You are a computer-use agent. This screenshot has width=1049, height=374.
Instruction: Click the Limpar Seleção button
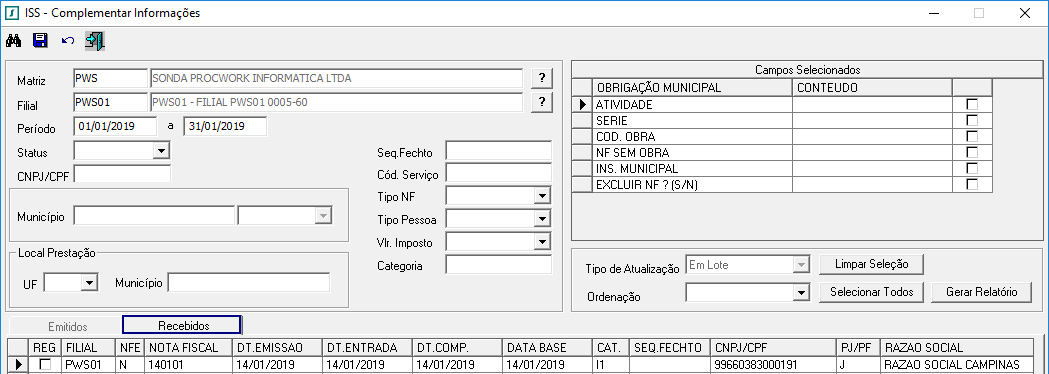pyautogui.click(x=872, y=264)
